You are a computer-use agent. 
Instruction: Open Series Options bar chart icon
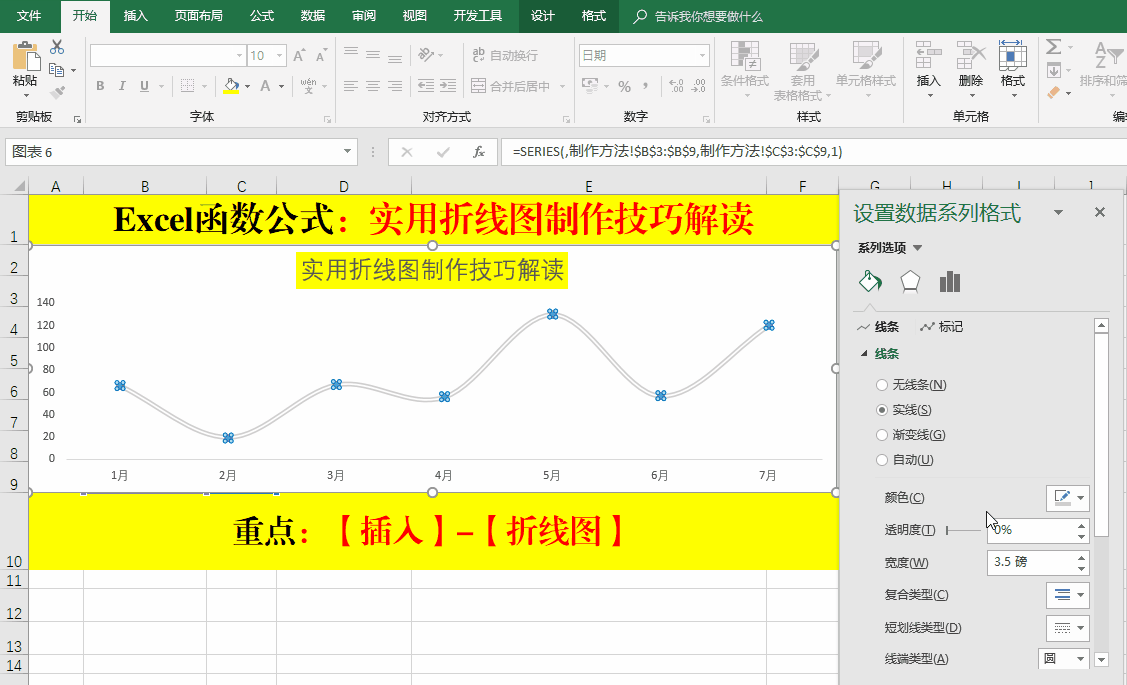point(949,282)
